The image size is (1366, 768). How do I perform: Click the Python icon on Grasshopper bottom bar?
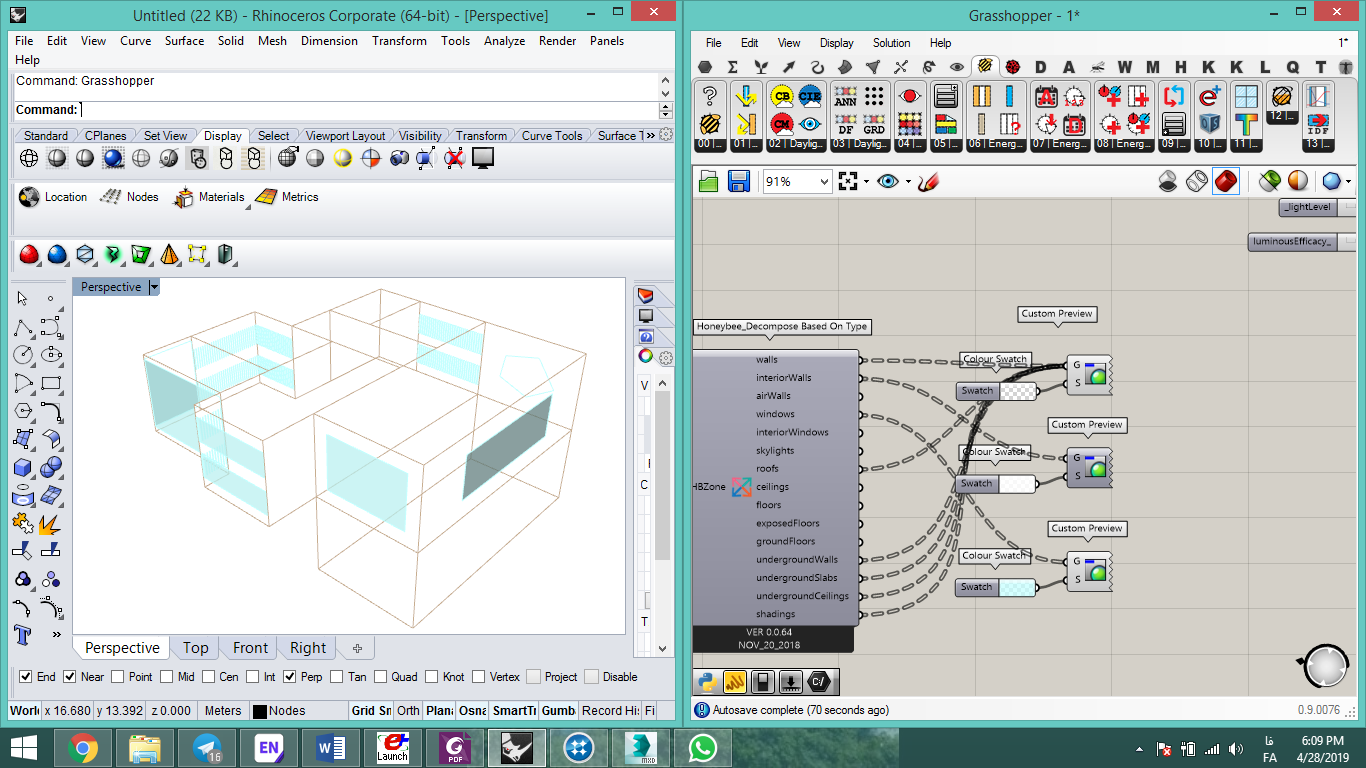pyautogui.click(x=708, y=682)
